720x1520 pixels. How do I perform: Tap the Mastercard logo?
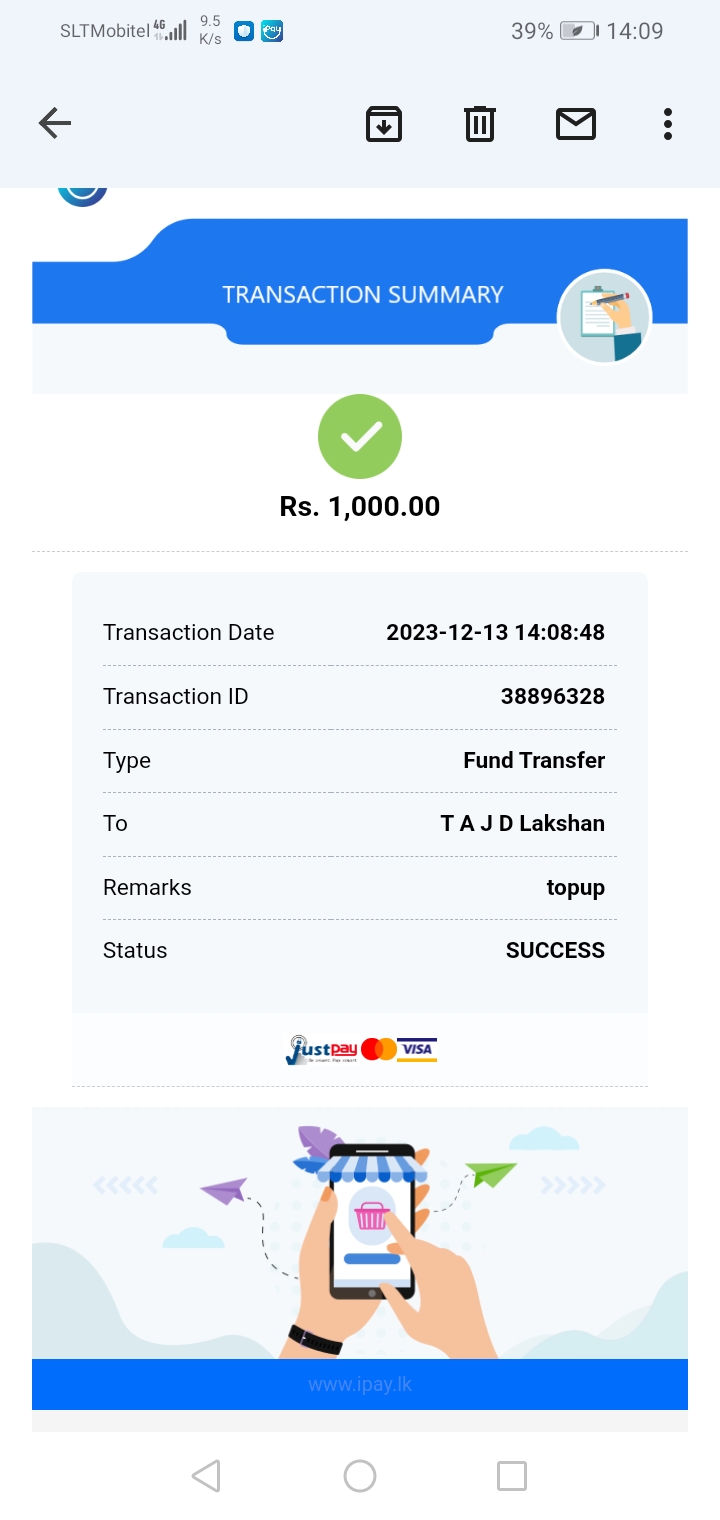pyautogui.click(x=379, y=1049)
